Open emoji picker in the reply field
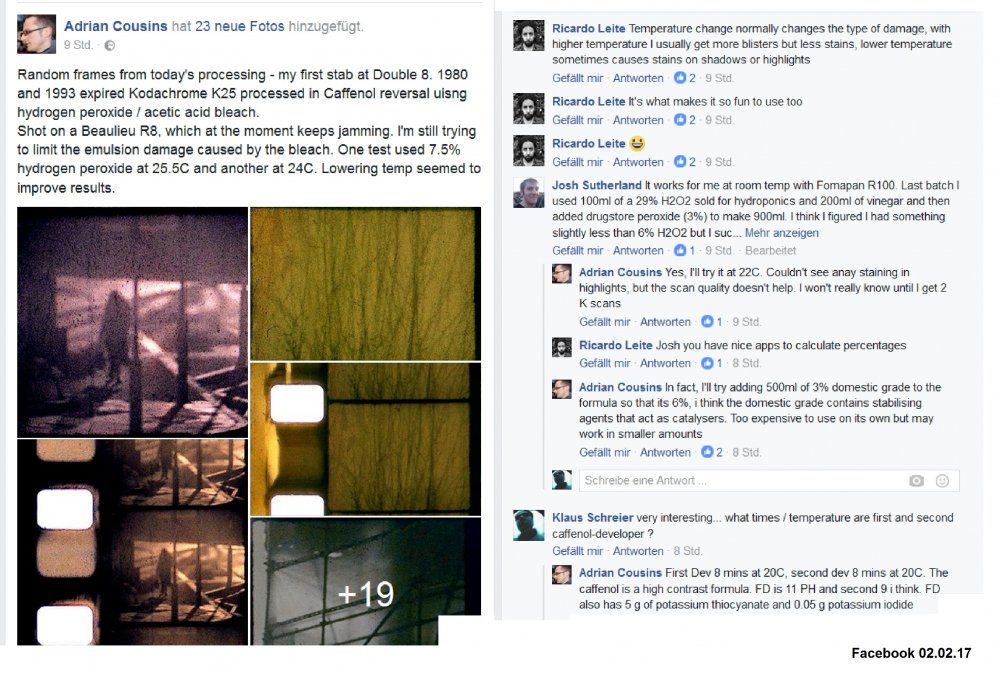The image size is (1000, 673). pyautogui.click(x=942, y=480)
